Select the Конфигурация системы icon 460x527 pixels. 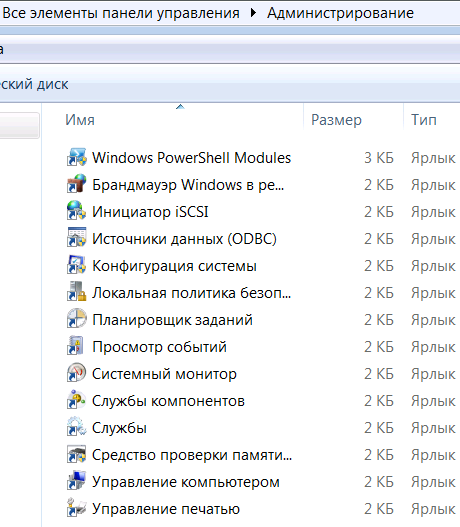coord(77,265)
